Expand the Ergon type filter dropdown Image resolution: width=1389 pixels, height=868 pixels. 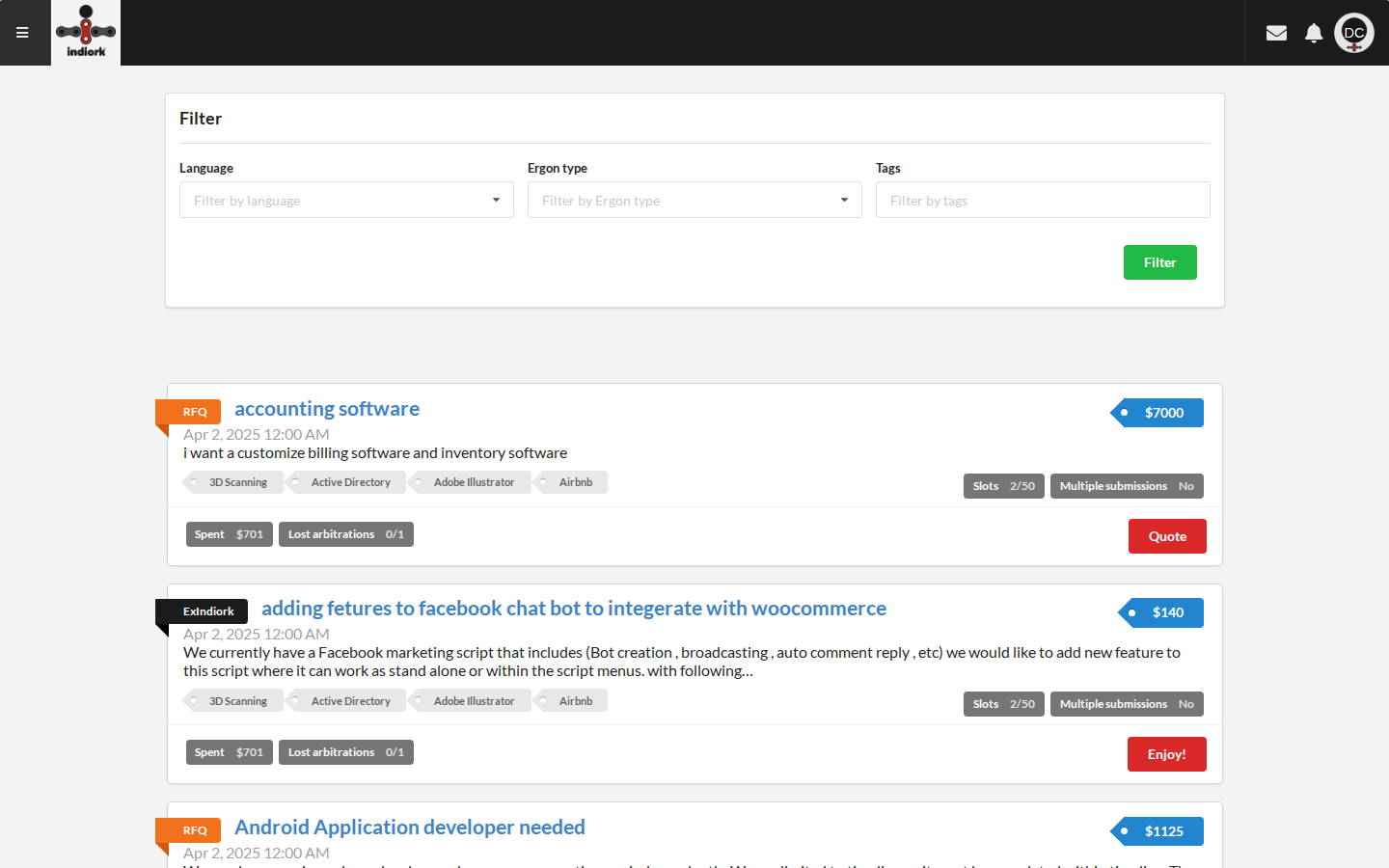coord(694,200)
